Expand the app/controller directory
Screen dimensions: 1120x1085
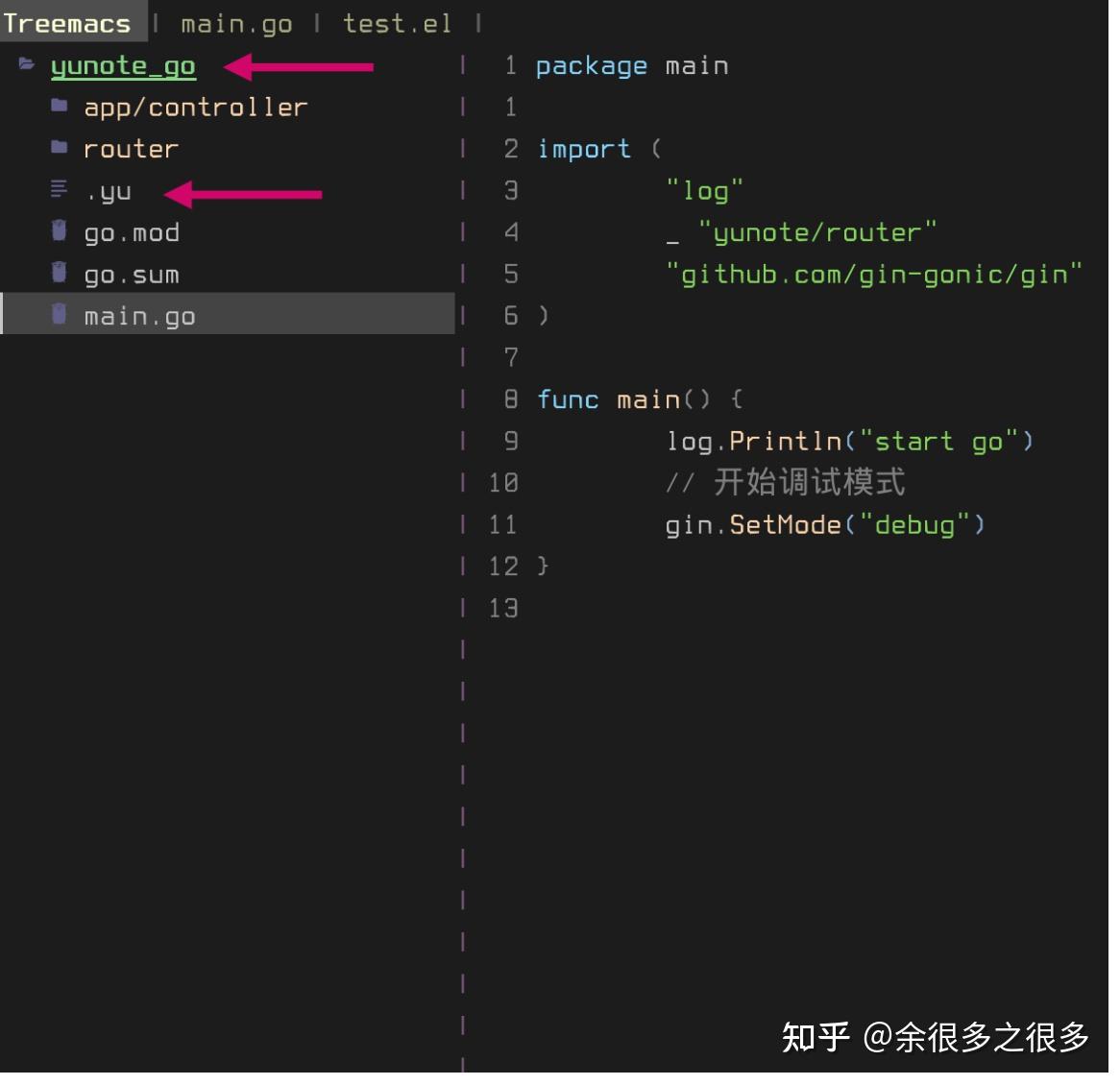coord(195,107)
